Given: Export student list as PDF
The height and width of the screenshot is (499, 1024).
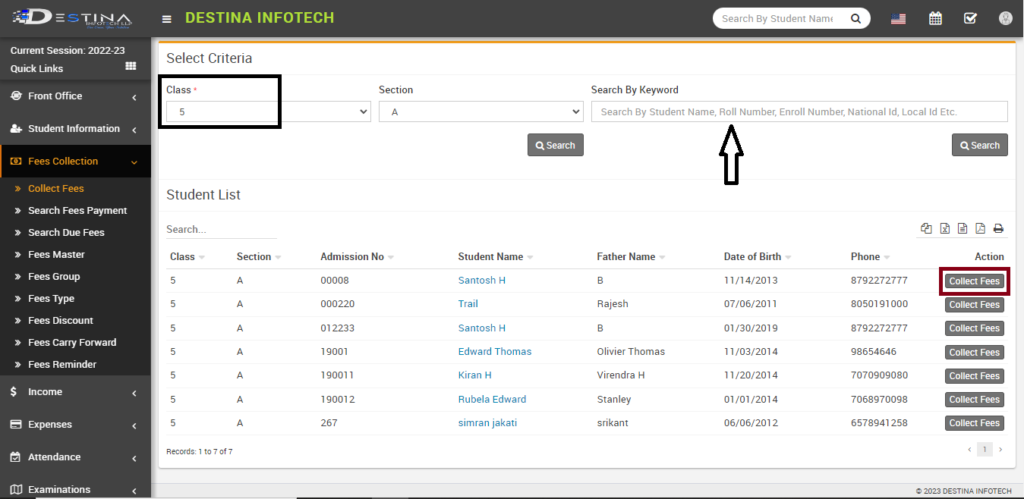Looking at the screenshot, I should (980, 229).
